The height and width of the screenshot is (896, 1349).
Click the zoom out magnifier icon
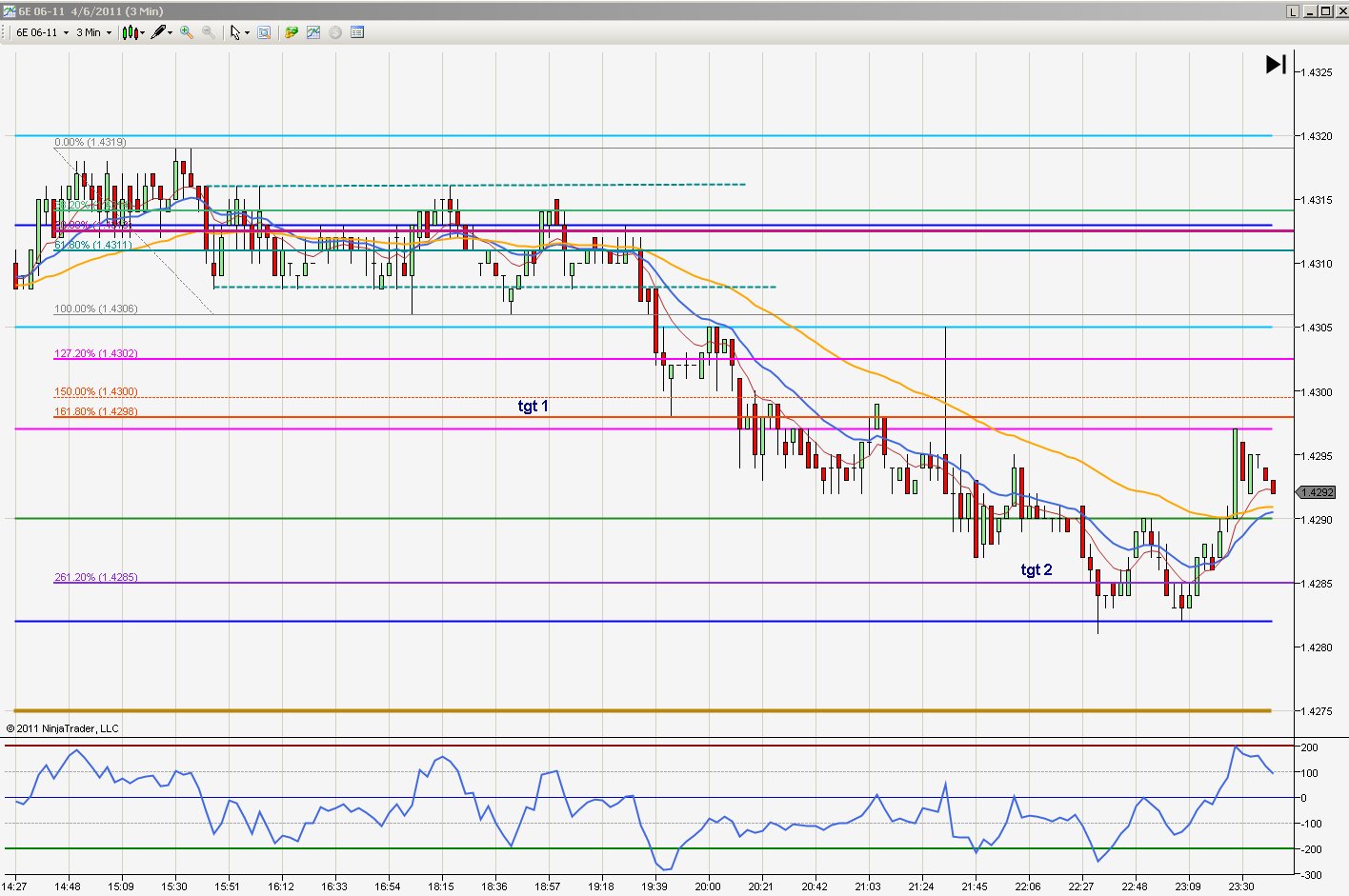click(x=209, y=32)
